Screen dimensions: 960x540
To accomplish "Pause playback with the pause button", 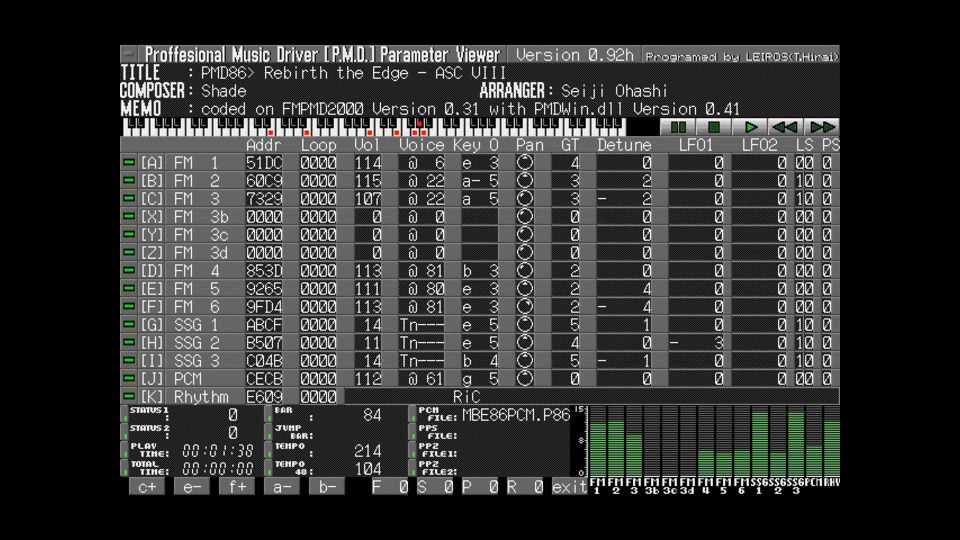I will click(x=678, y=127).
